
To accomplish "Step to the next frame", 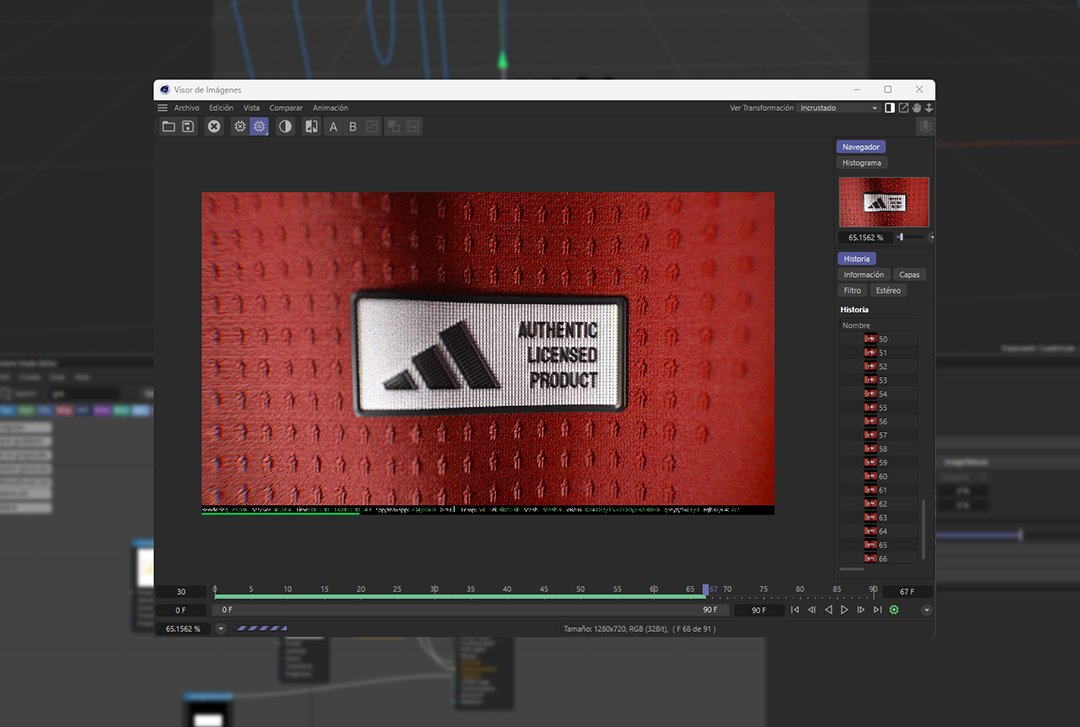I will click(x=861, y=610).
